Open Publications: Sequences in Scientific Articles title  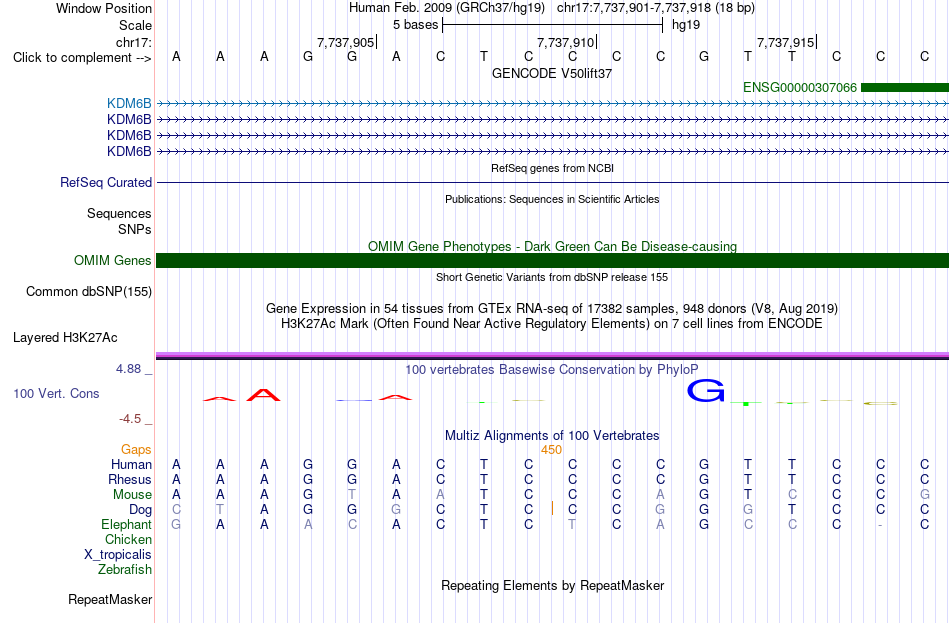tap(552, 199)
